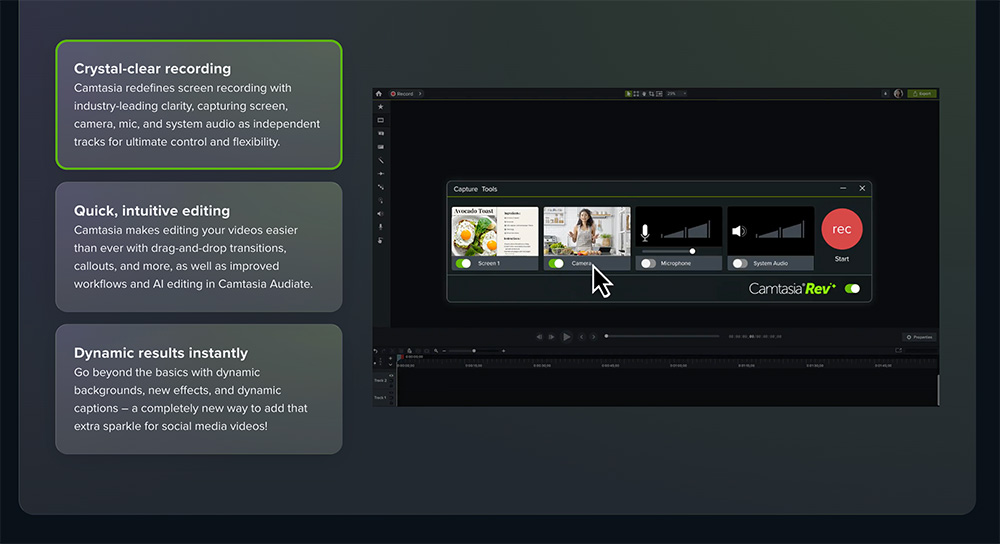Screen dimensions: 1000x544
Task: Open Voice narration microphone sidebar icon
Action: [381, 226]
